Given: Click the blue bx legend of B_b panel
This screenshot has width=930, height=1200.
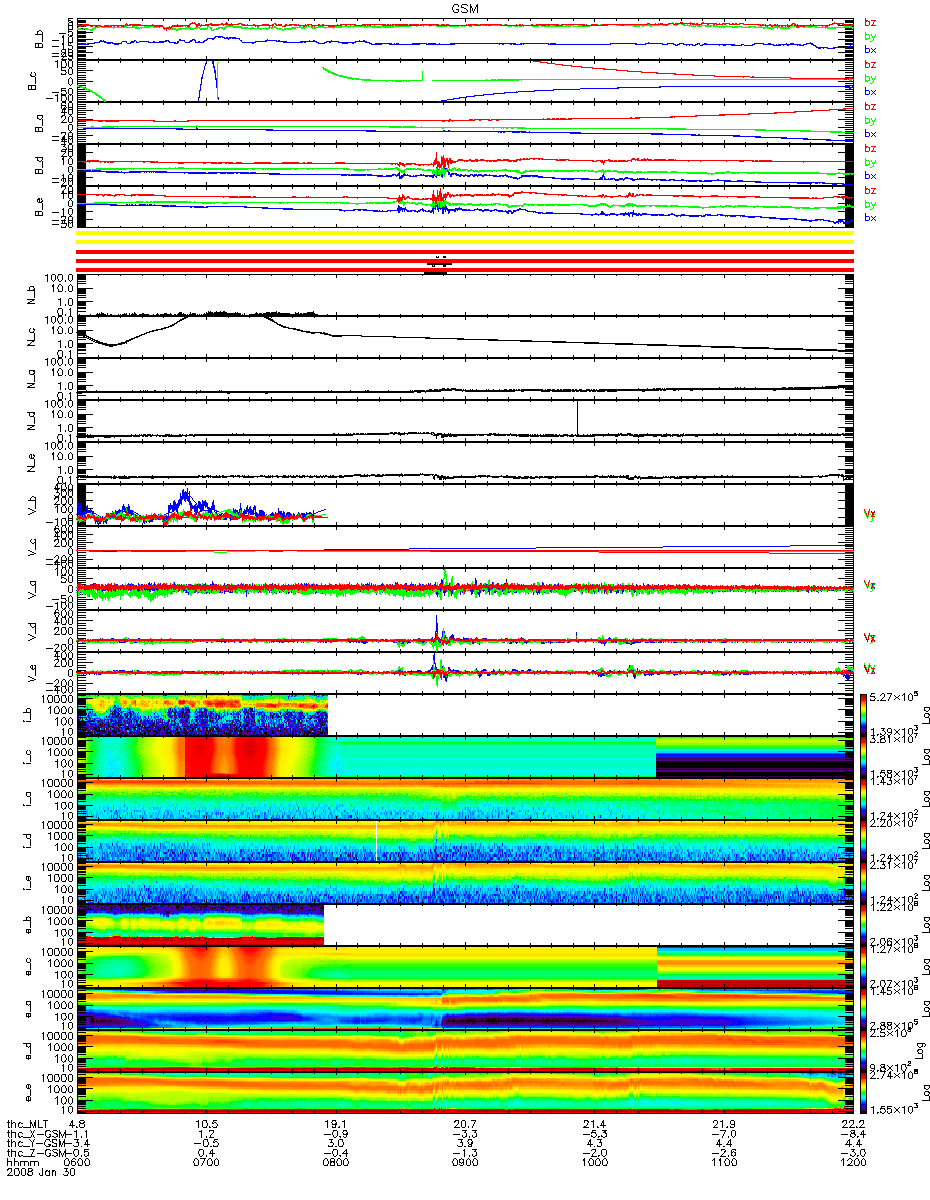Looking at the screenshot, I should [x=870, y=49].
